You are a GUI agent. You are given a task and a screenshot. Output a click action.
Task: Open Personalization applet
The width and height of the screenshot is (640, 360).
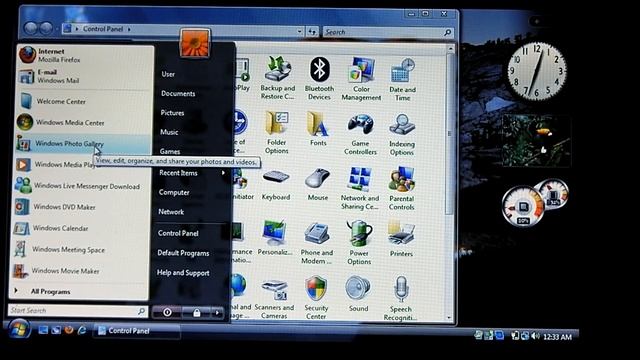pos(275,238)
